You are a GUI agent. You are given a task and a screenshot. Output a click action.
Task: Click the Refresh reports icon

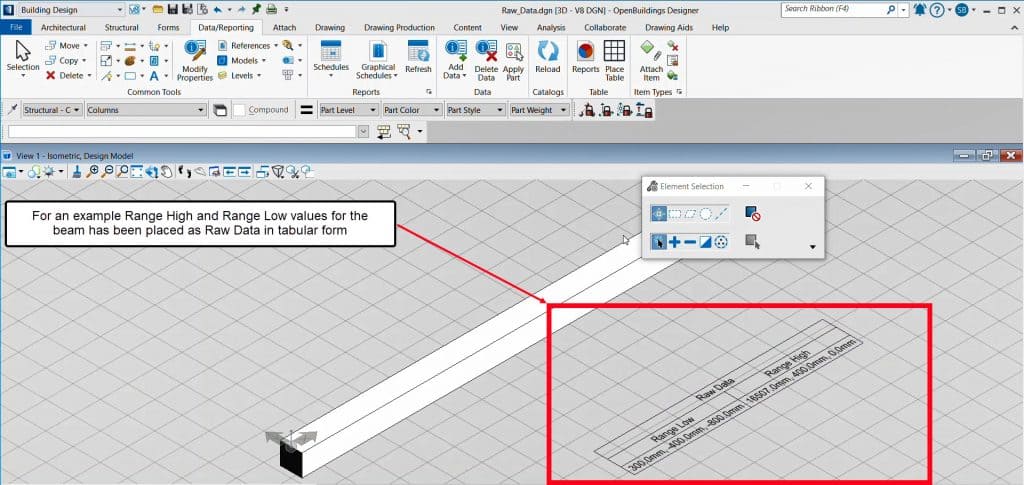(x=418, y=56)
